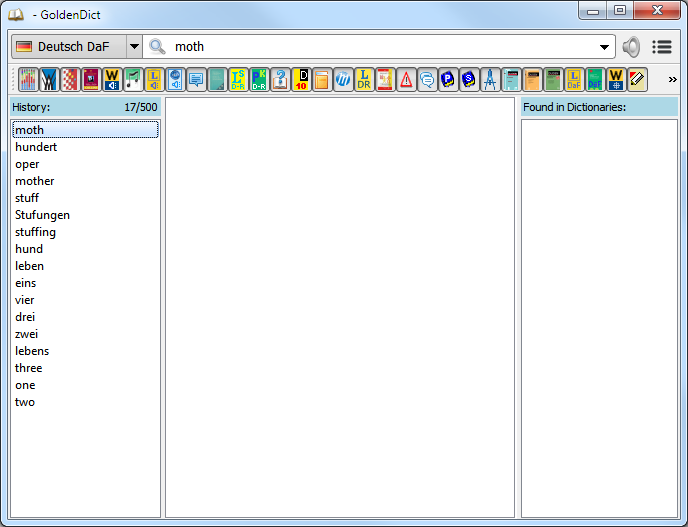Select history entry moth
Viewport: 688px width, 527px height.
point(86,130)
